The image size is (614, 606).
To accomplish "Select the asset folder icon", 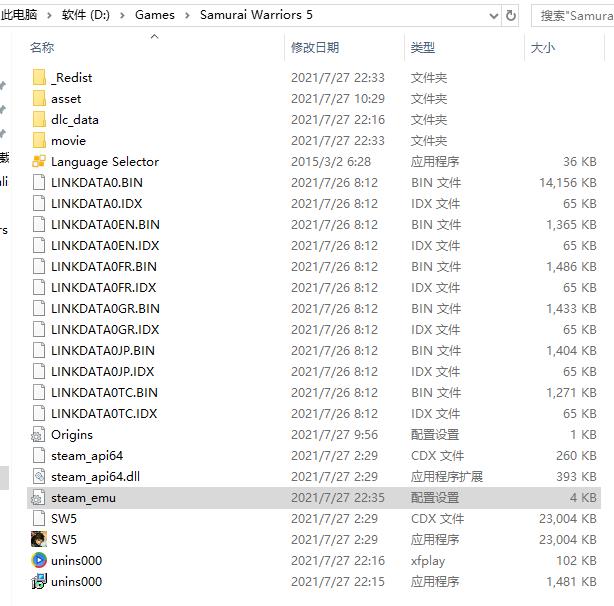I will pos(39,98).
